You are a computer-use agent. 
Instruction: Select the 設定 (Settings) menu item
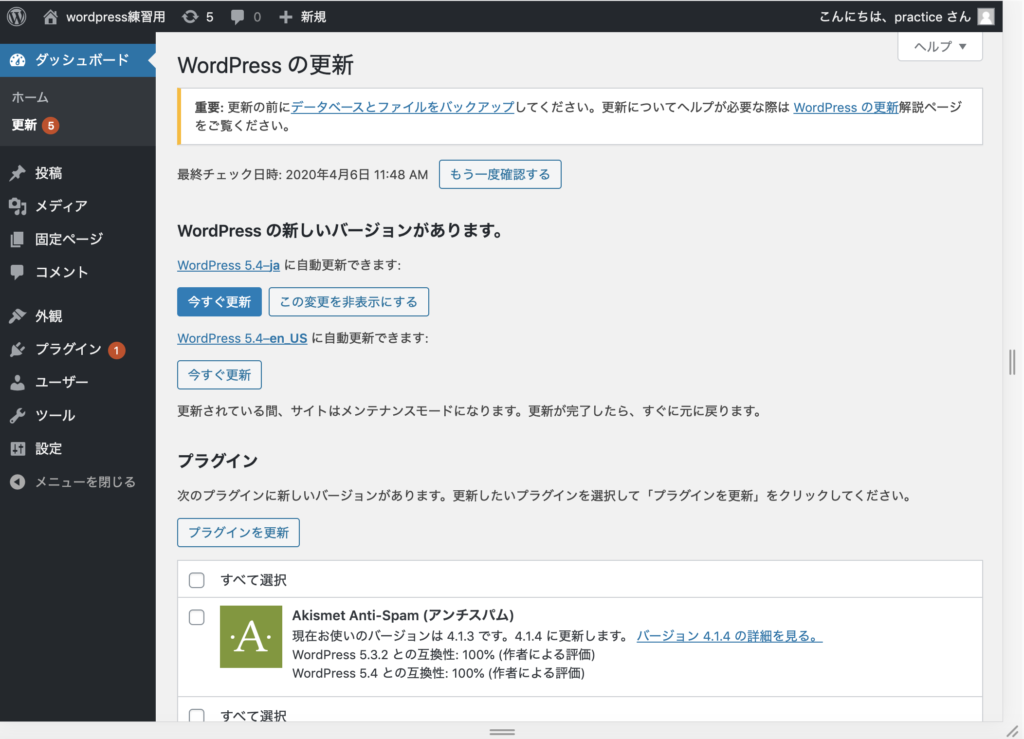coord(49,448)
